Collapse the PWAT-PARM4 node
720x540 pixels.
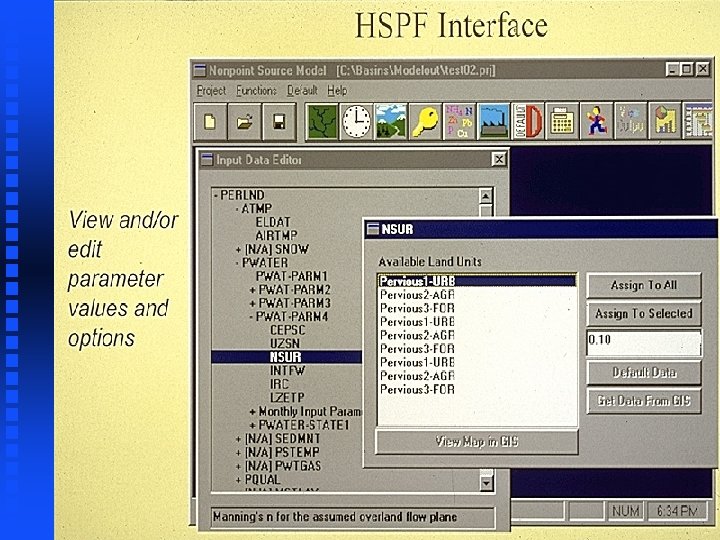(x=252, y=317)
